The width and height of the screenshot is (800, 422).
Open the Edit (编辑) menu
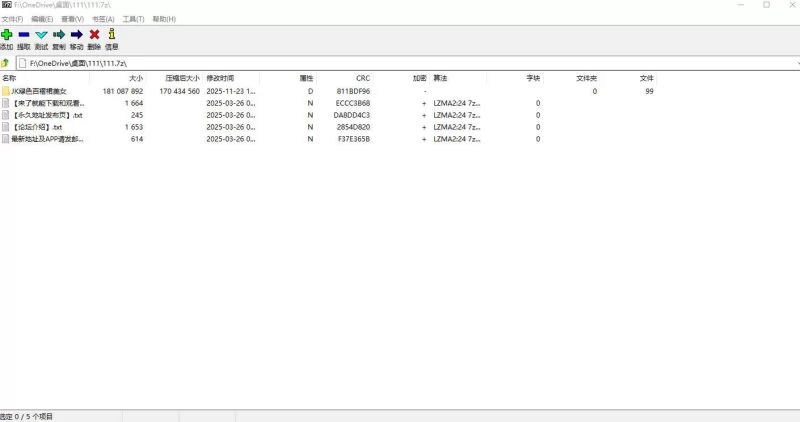[43, 19]
